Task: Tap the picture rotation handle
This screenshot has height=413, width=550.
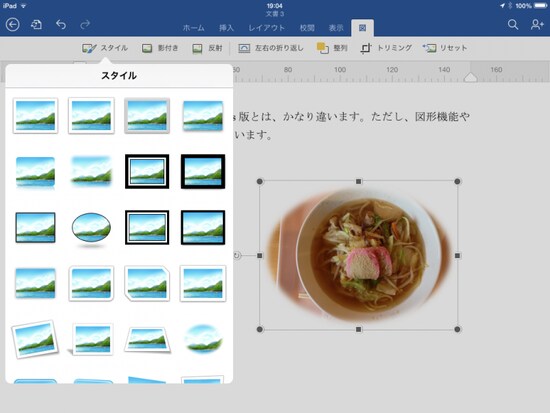Action: 237,255
